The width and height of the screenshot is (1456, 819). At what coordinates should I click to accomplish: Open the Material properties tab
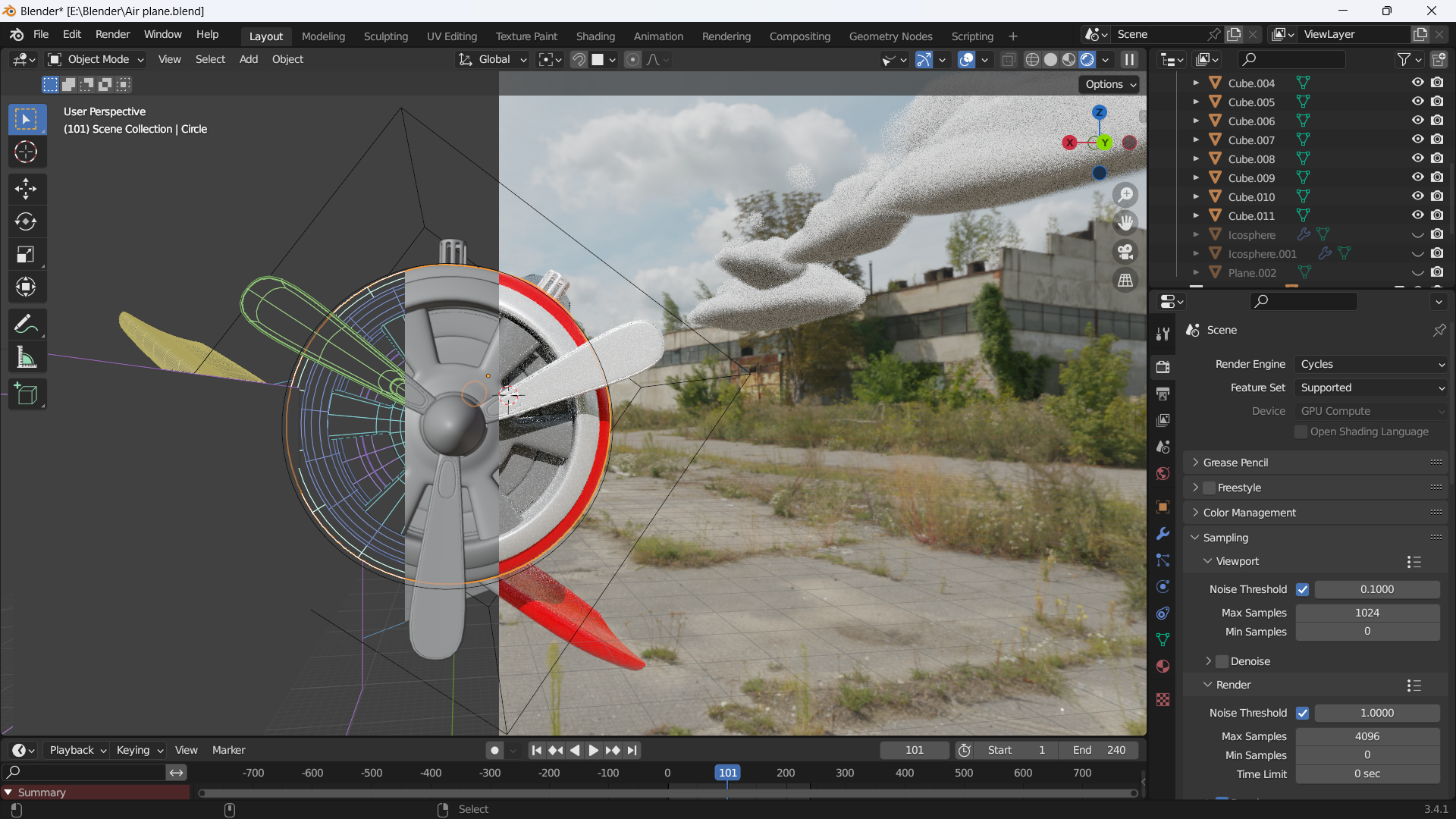click(x=1163, y=666)
